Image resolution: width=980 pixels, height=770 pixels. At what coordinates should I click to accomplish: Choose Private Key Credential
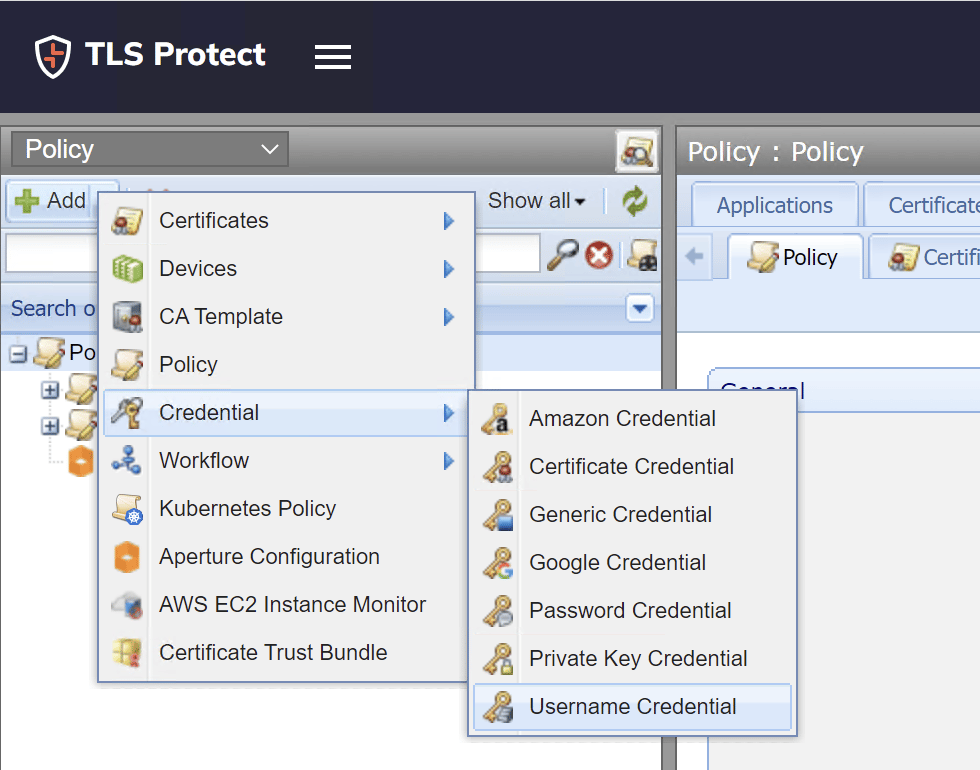(x=632, y=659)
